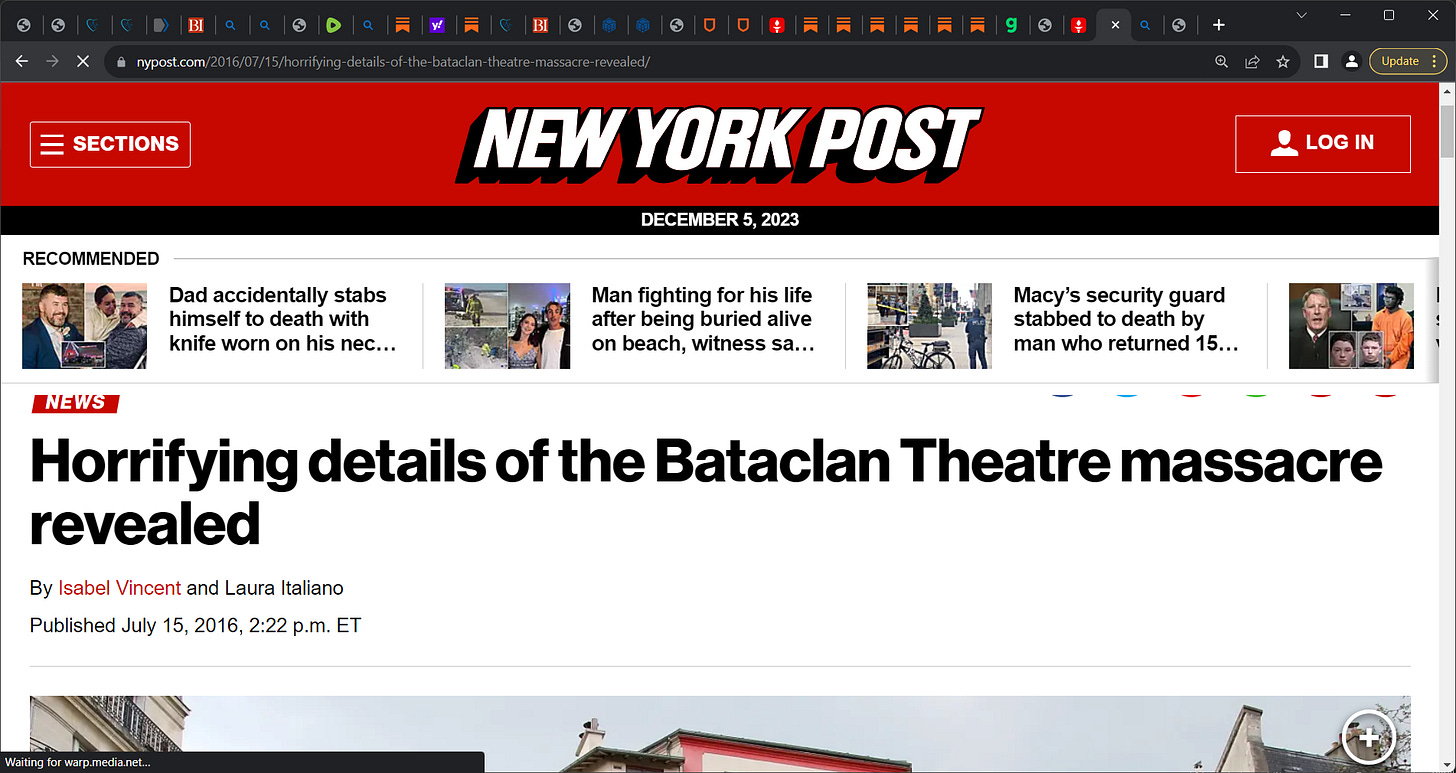
Task: Click the Macy's police scene thumbnail
Action: click(930, 326)
